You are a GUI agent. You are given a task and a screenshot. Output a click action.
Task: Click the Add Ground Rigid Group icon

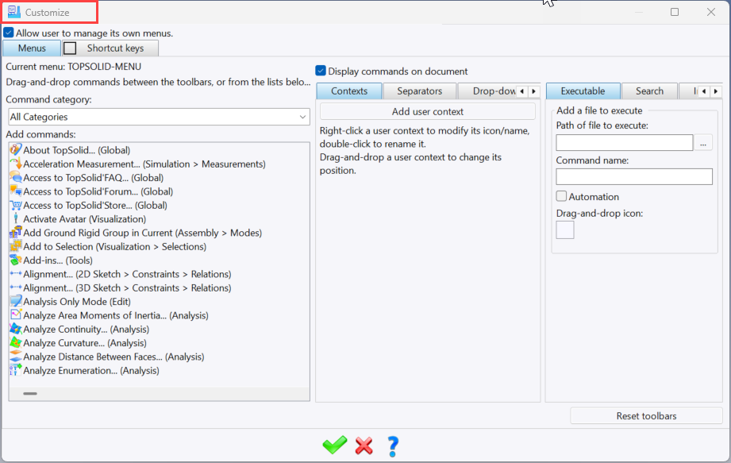pos(16,232)
